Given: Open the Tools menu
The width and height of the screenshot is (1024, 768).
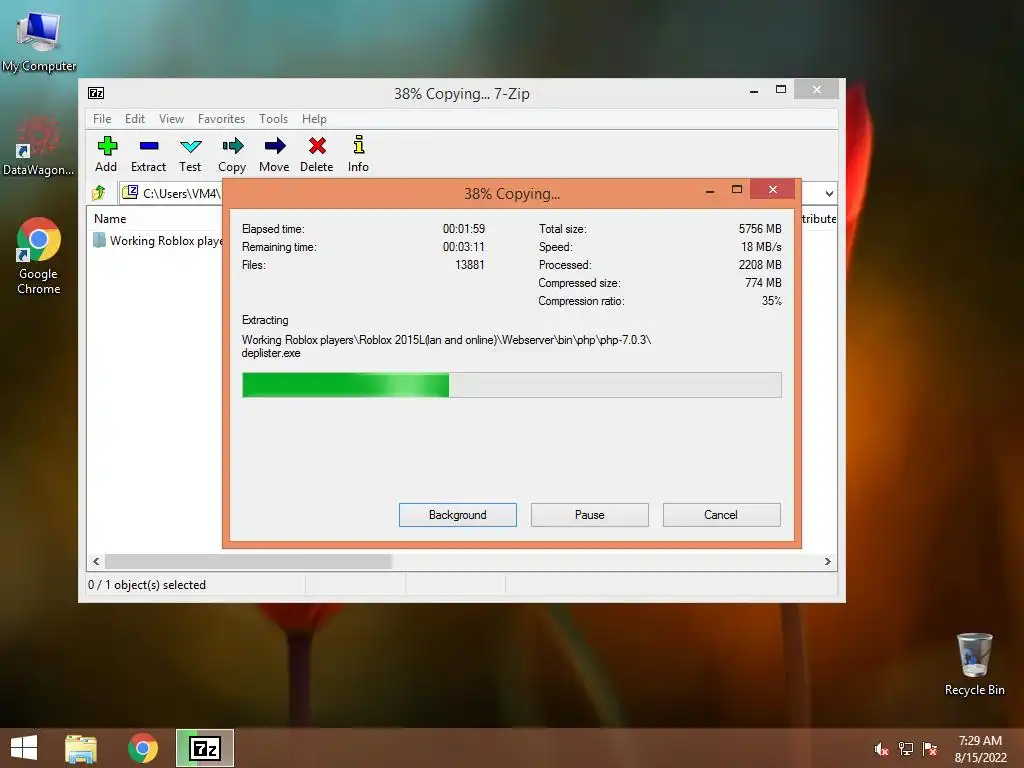Looking at the screenshot, I should click(273, 119).
